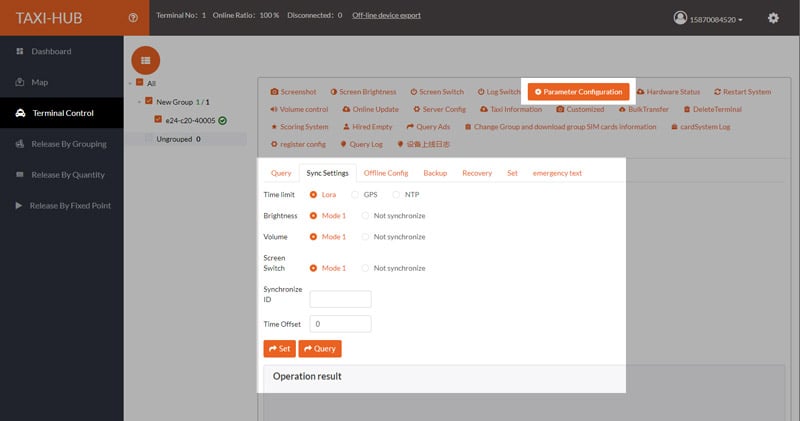Select Lora for Time limit

(x=313, y=194)
